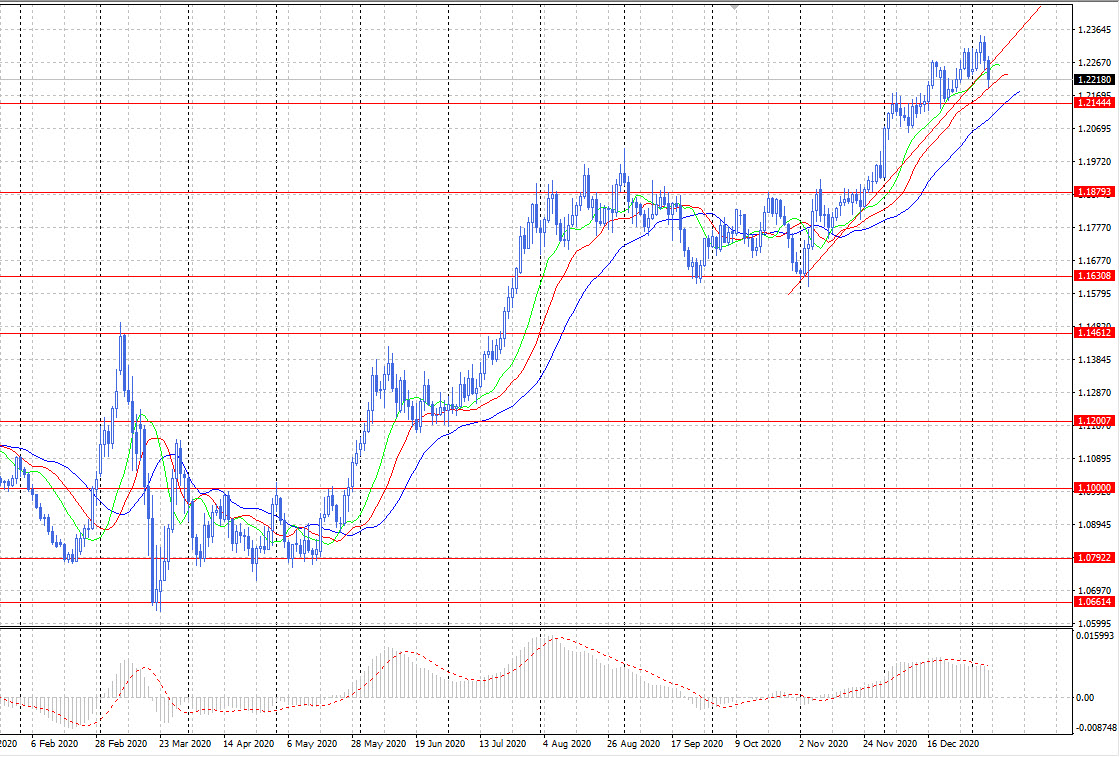Click the price axis value 1.12870
1120x757 pixels.
(1094, 393)
